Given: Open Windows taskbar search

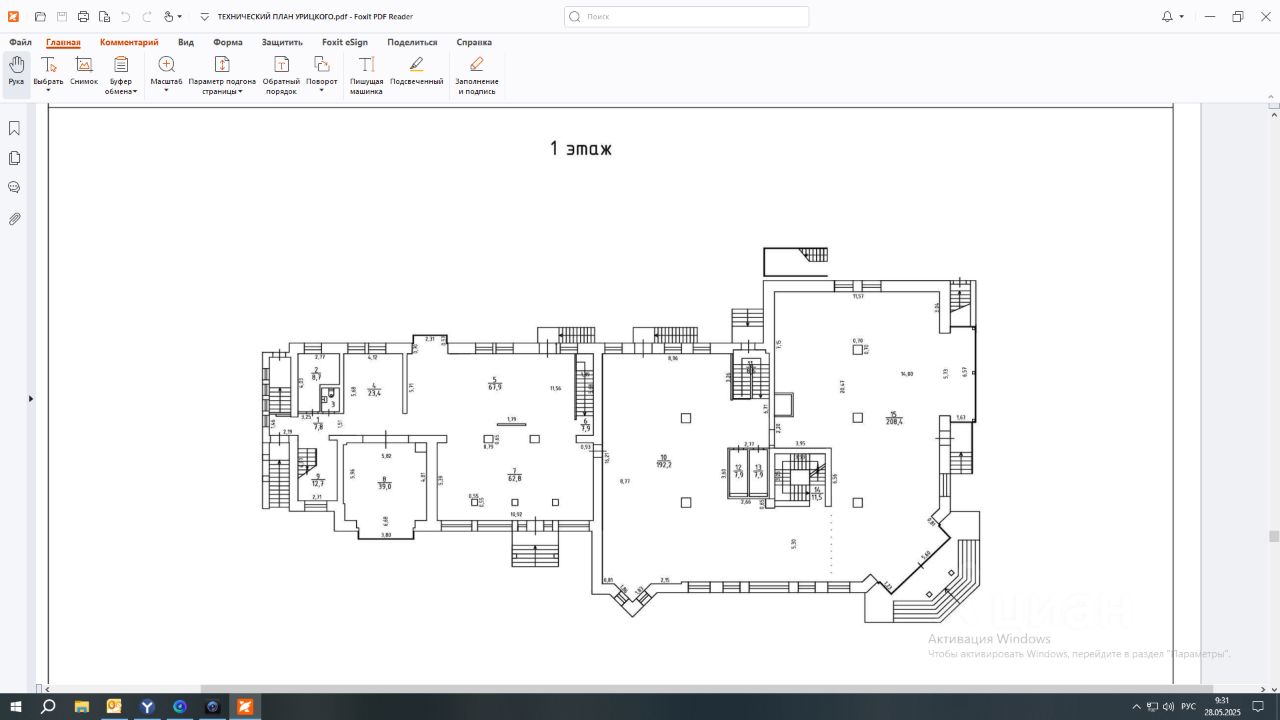Looking at the screenshot, I should [x=48, y=706].
